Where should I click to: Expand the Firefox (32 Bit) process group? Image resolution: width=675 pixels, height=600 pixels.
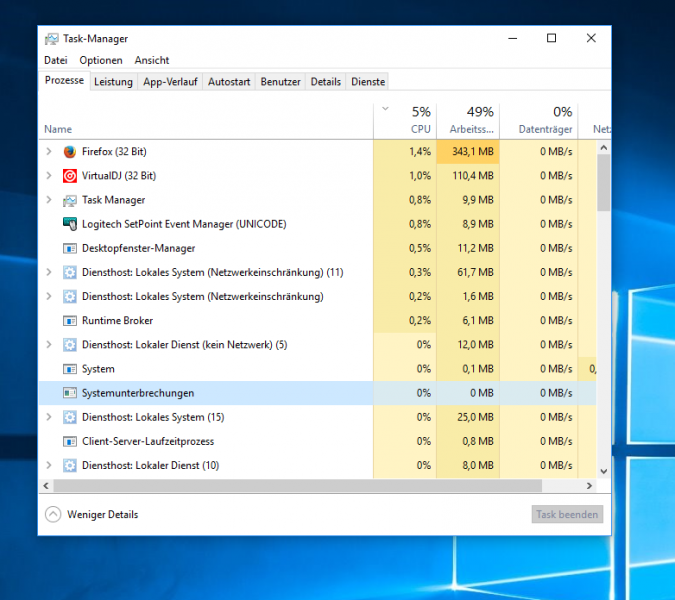[x=49, y=152]
